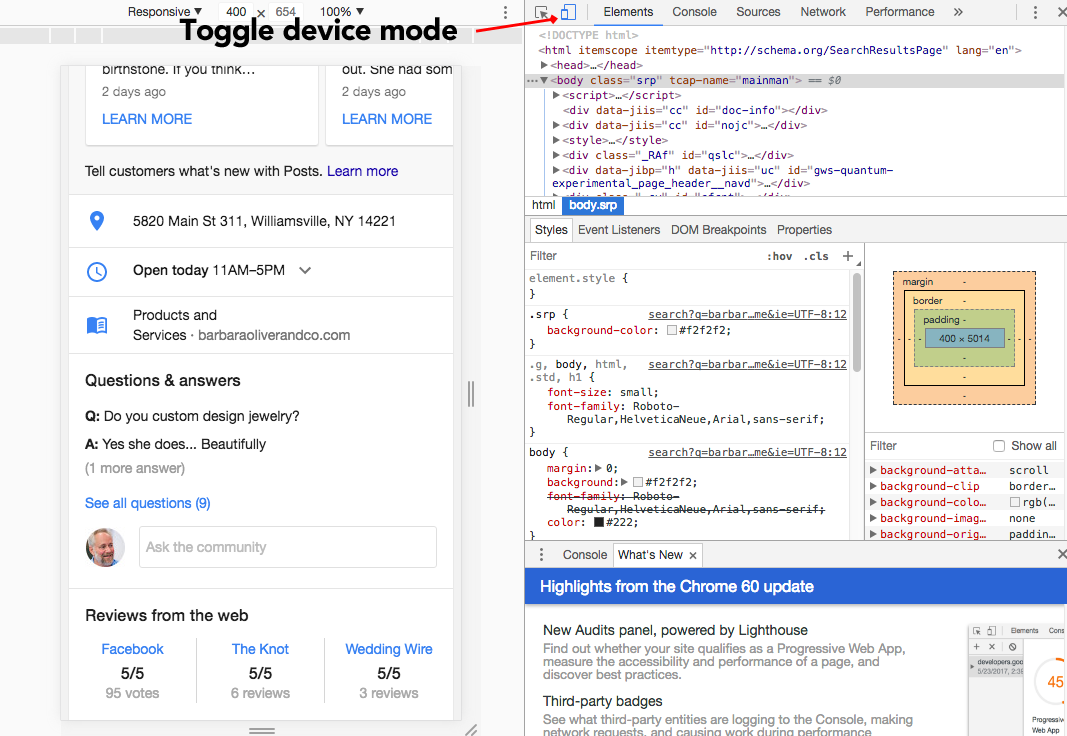Select the drawer Console tab
The width and height of the screenshot is (1067, 736).
(585, 555)
